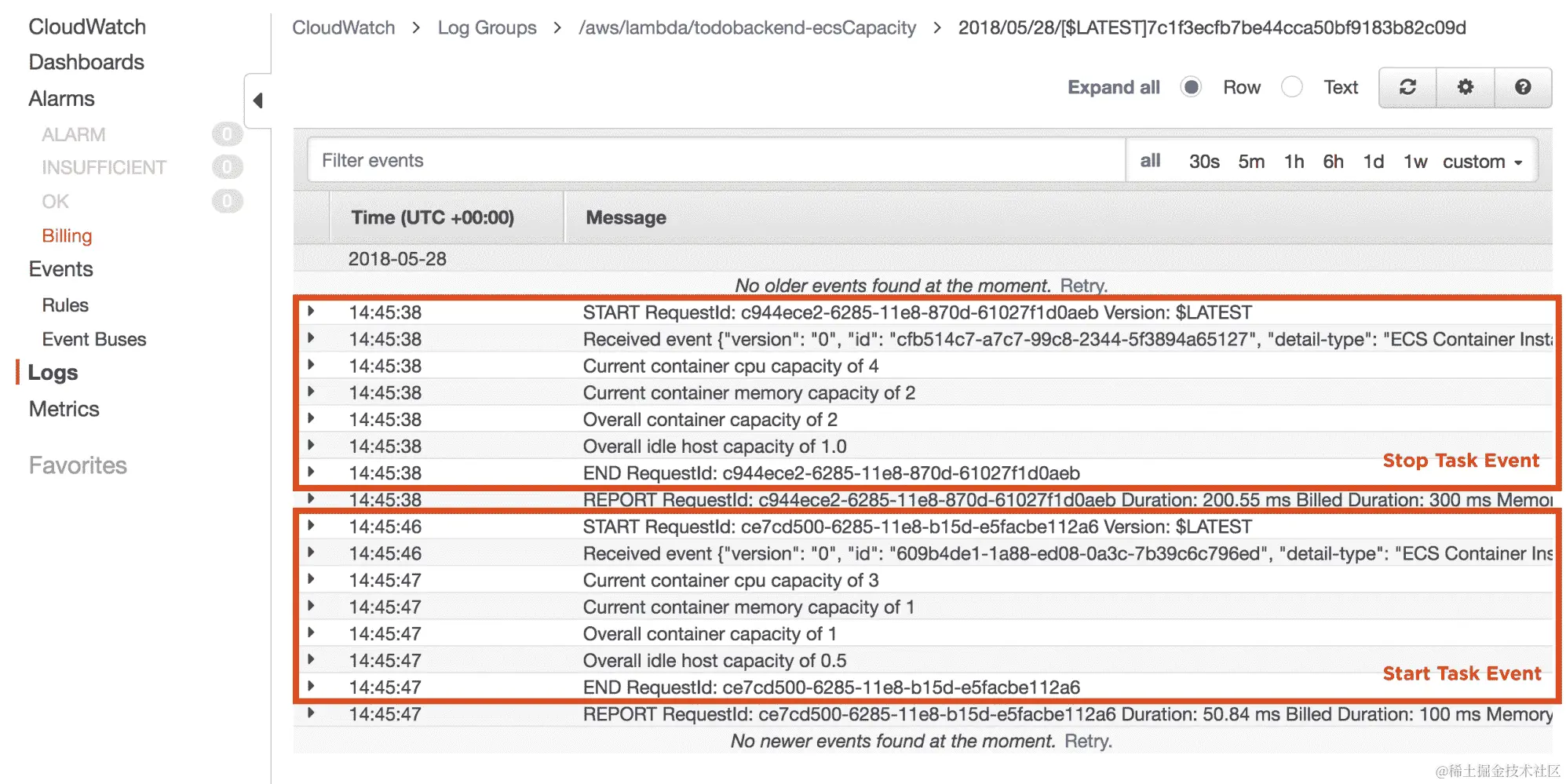The image size is (1566, 784).
Task: Expand END RequestId ce7cd500 row
Action: coord(311,686)
